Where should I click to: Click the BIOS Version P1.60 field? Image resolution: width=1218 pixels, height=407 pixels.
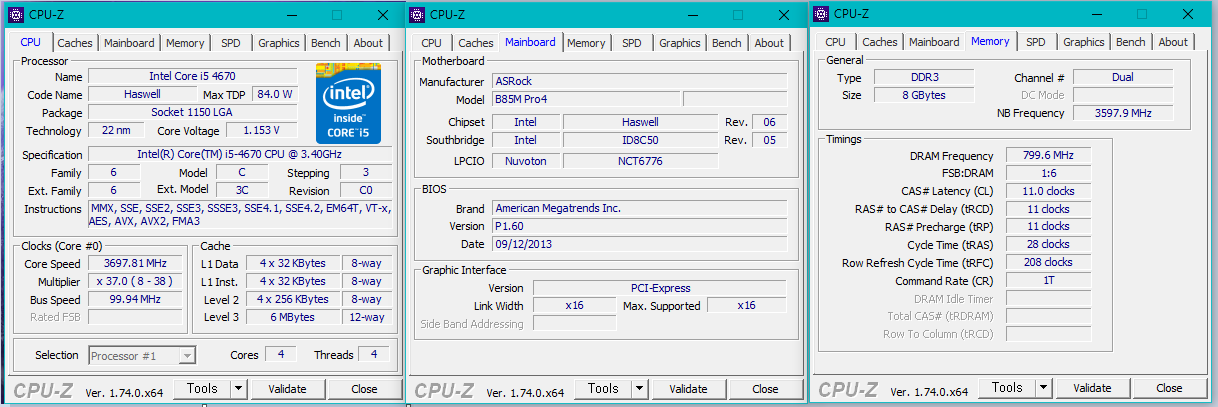tap(640, 226)
